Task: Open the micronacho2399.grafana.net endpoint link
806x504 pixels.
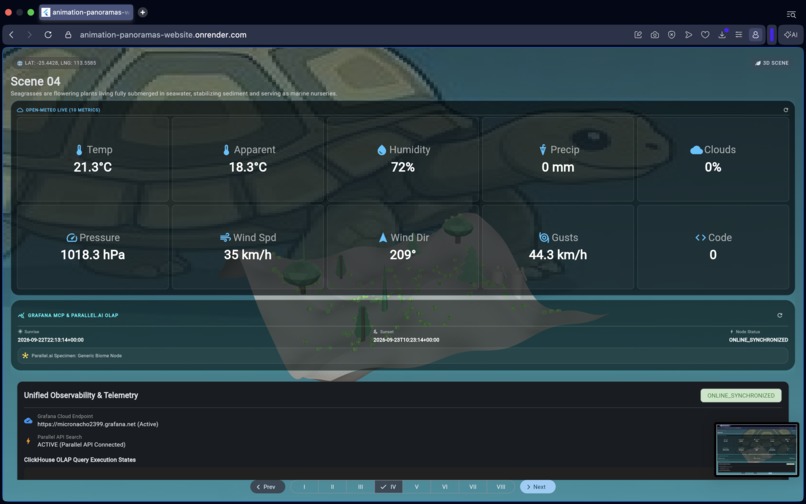Action: [x=98, y=424]
